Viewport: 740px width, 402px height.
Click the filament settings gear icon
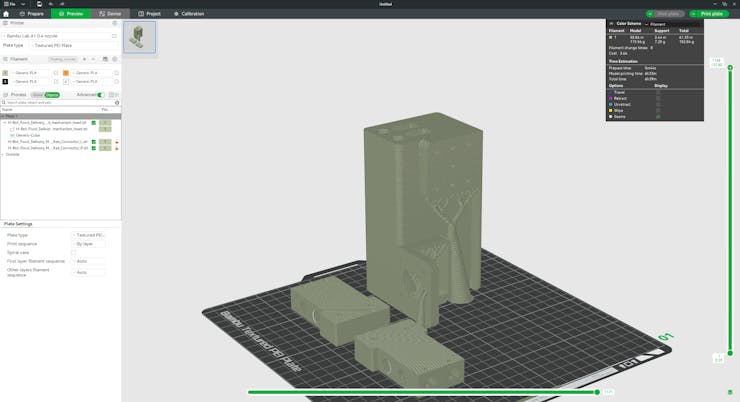tap(114, 59)
